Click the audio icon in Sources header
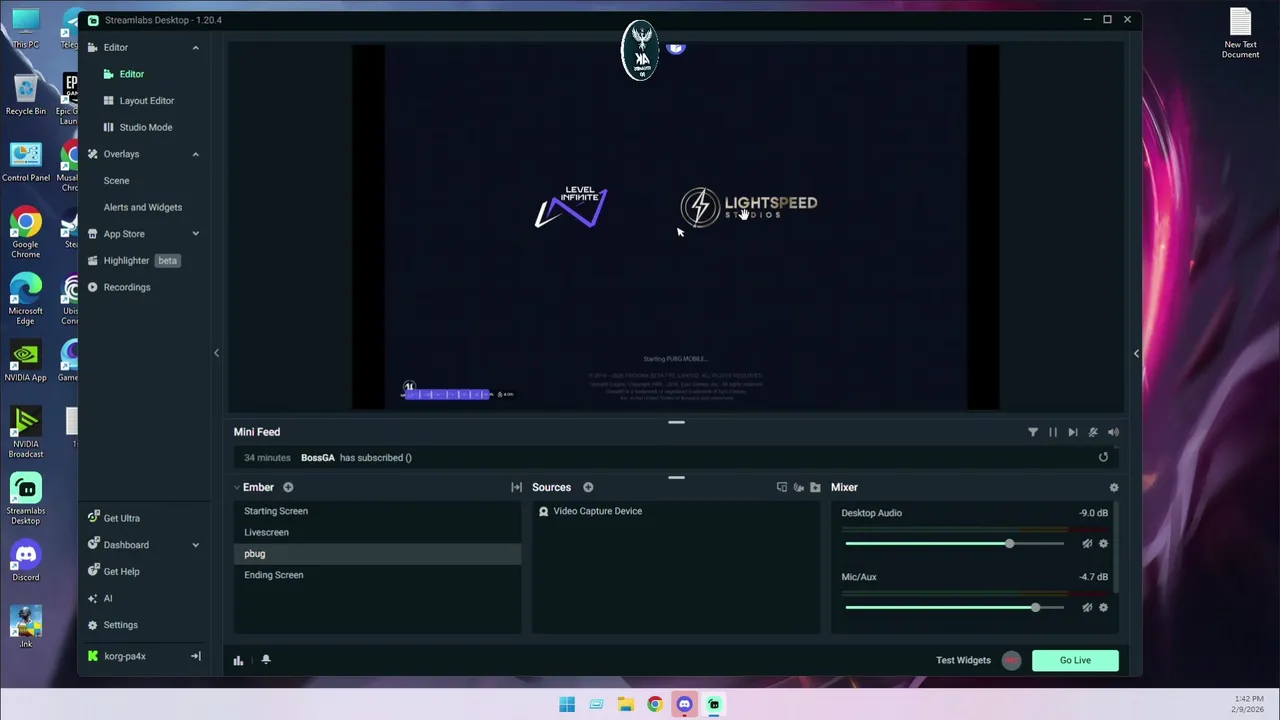This screenshot has width=1280, height=720. 798,487
